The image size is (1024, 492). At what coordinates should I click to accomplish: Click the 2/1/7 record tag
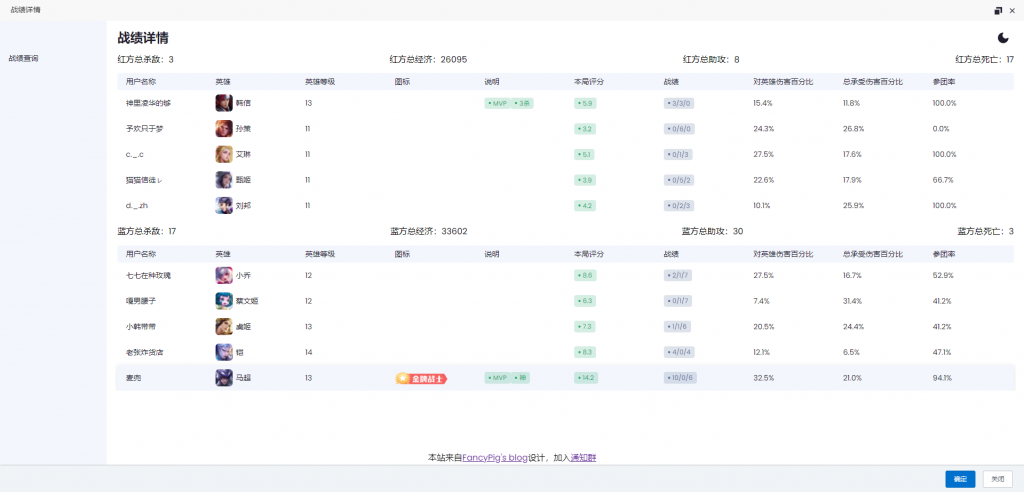[x=679, y=276]
